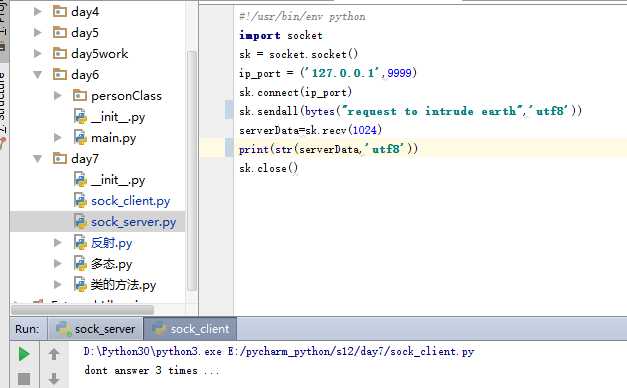Image resolution: width=627 pixels, height=388 pixels.
Task: Open 多态.py from the tree
Action: pyautogui.click(x=112, y=264)
